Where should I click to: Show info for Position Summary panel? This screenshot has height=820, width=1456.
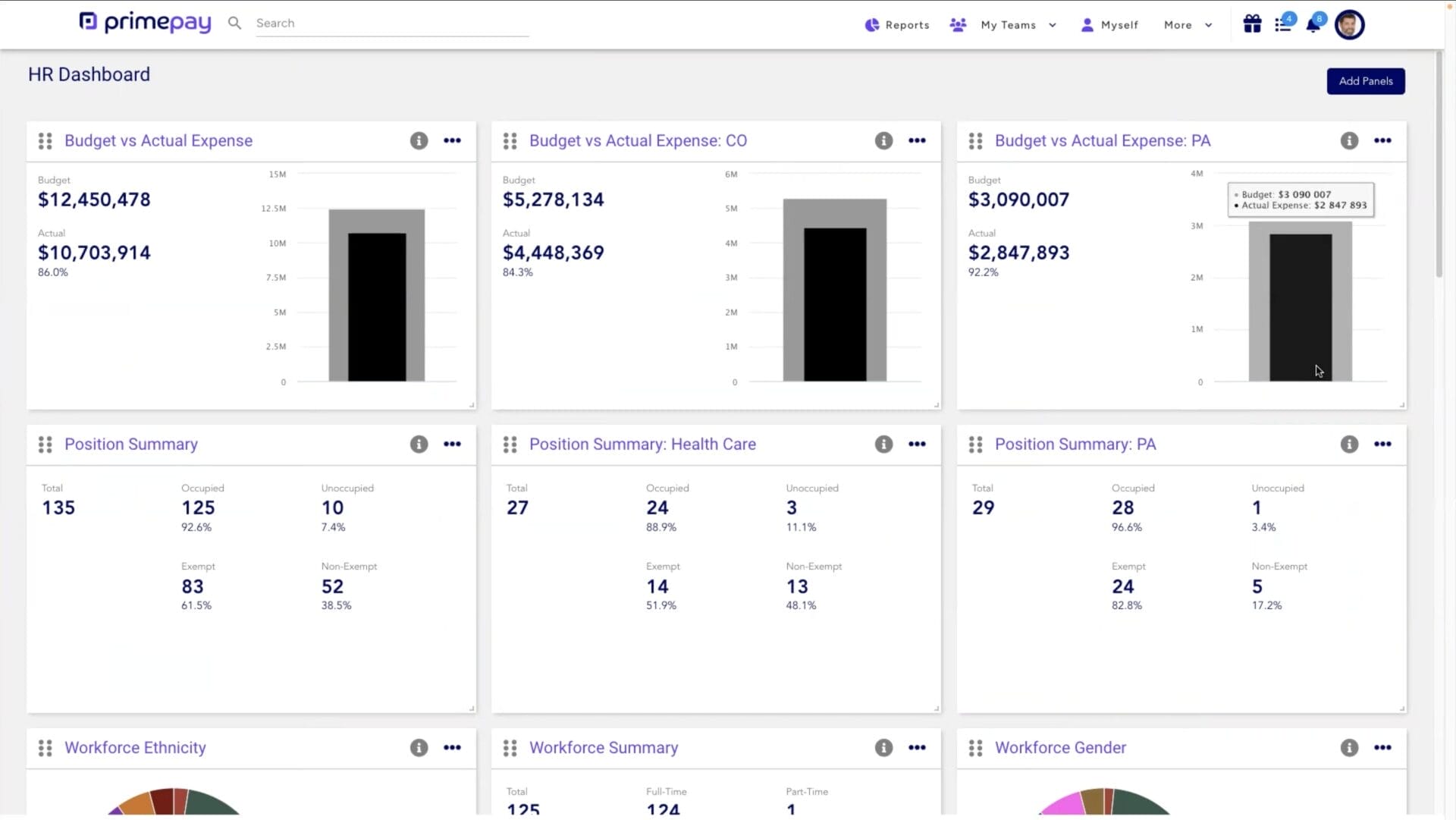point(419,444)
